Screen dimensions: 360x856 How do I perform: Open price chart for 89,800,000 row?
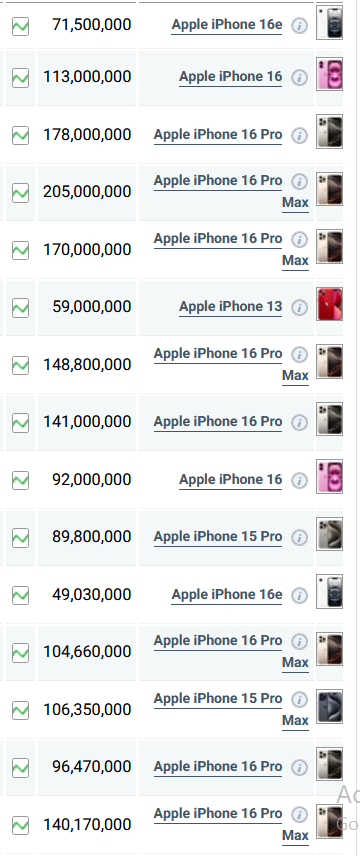pos(20,538)
